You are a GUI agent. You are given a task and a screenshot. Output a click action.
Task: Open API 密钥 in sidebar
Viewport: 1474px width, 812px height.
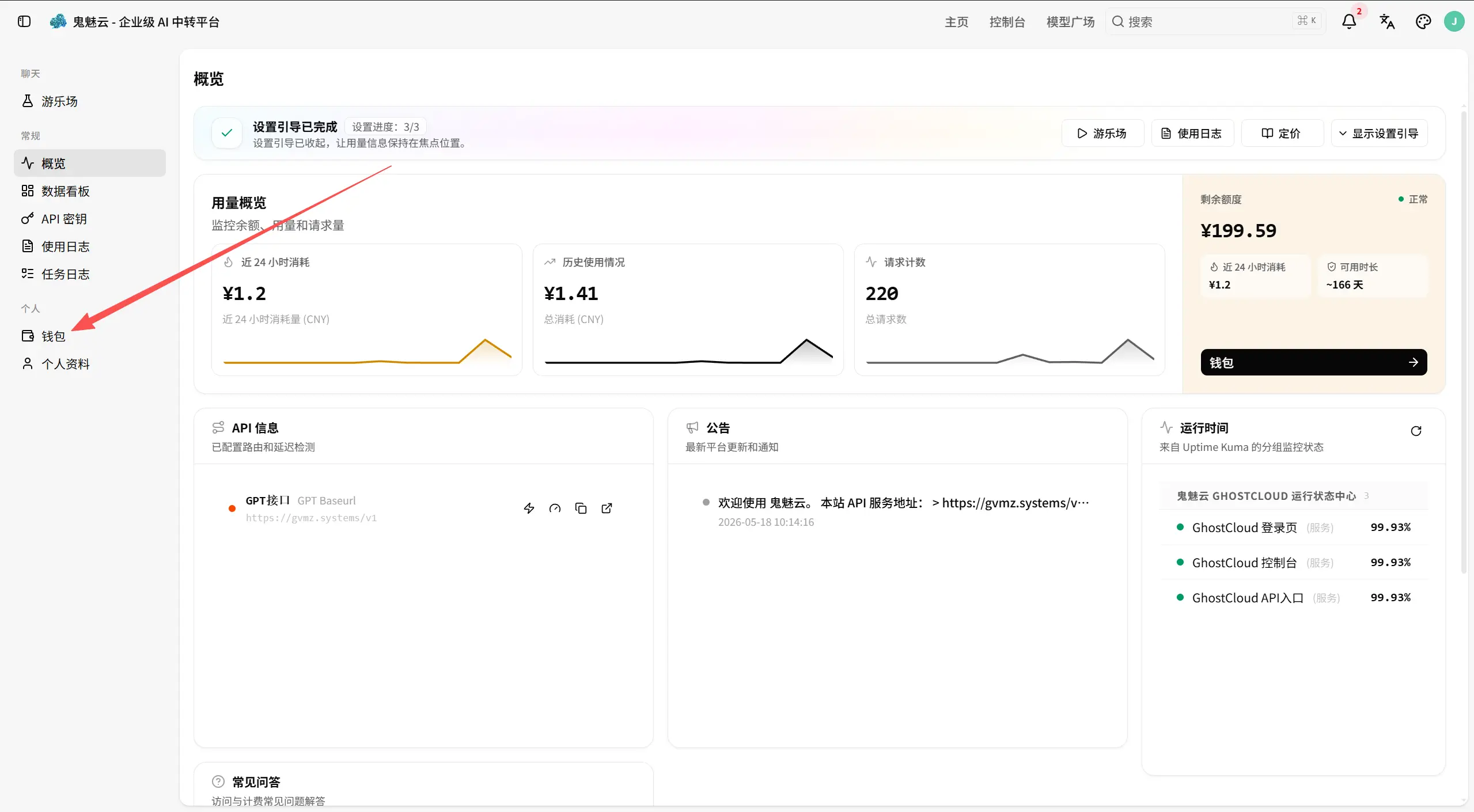point(90,219)
